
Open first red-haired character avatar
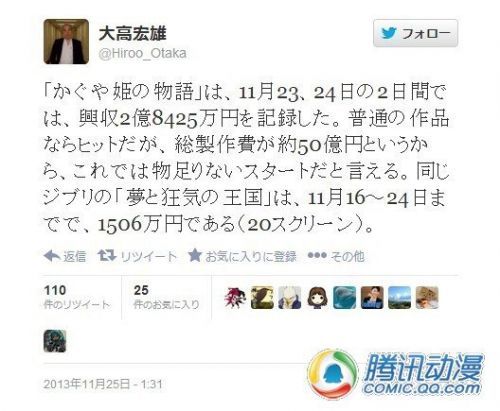[235, 297]
